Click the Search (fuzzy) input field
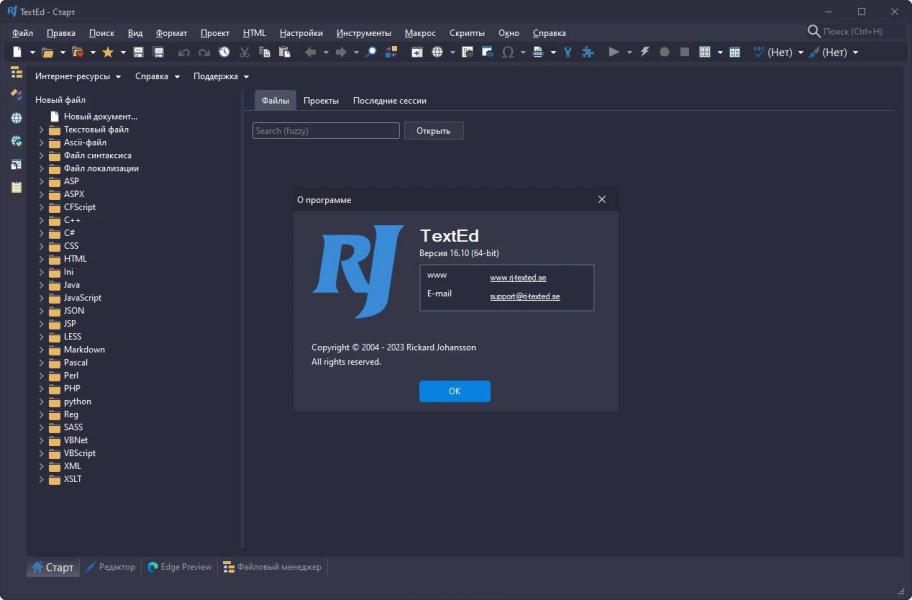This screenshot has width=912, height=600. click(x=326, y=131)
